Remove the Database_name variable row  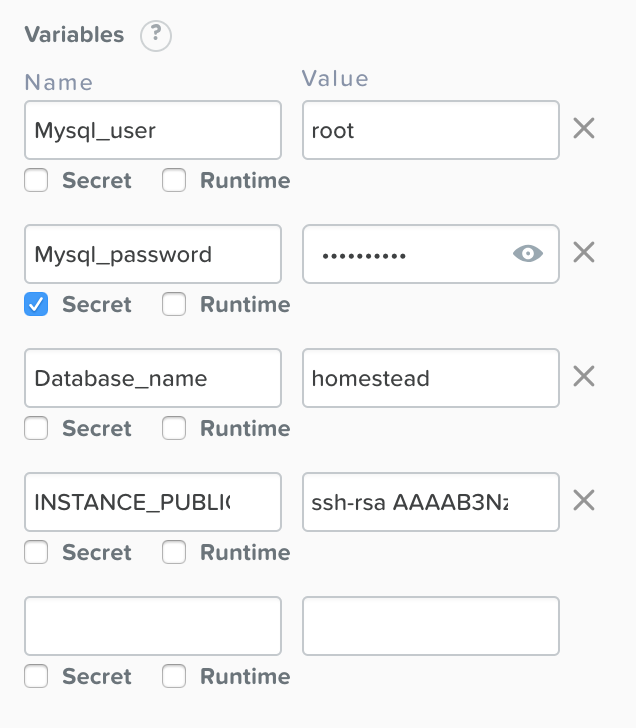pos(584,376)
